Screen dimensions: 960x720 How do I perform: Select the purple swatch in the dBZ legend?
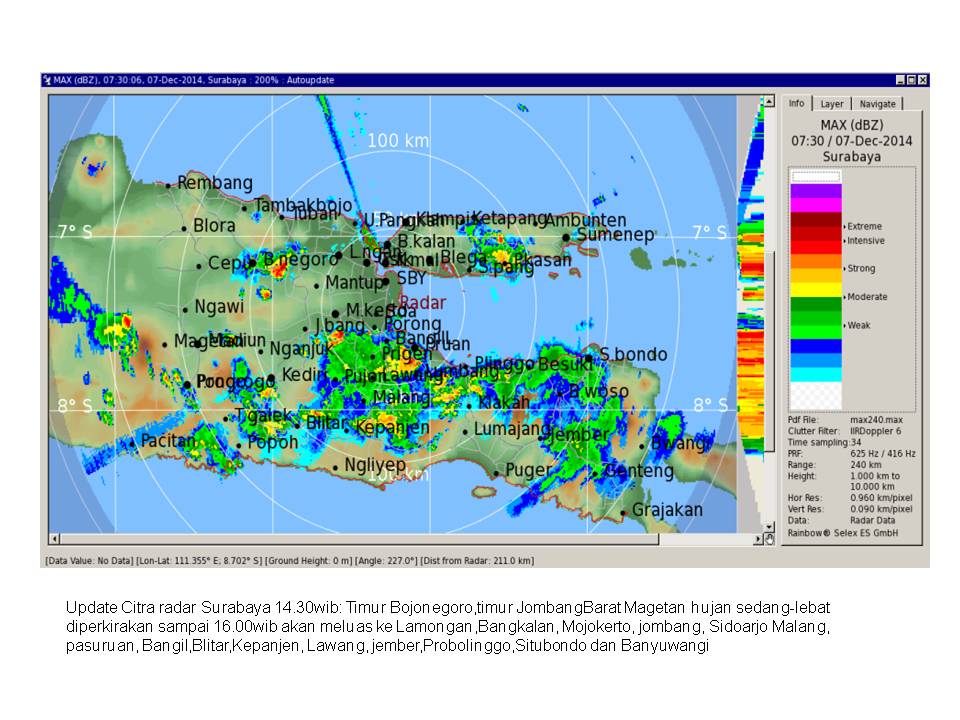tap(816, 190)
